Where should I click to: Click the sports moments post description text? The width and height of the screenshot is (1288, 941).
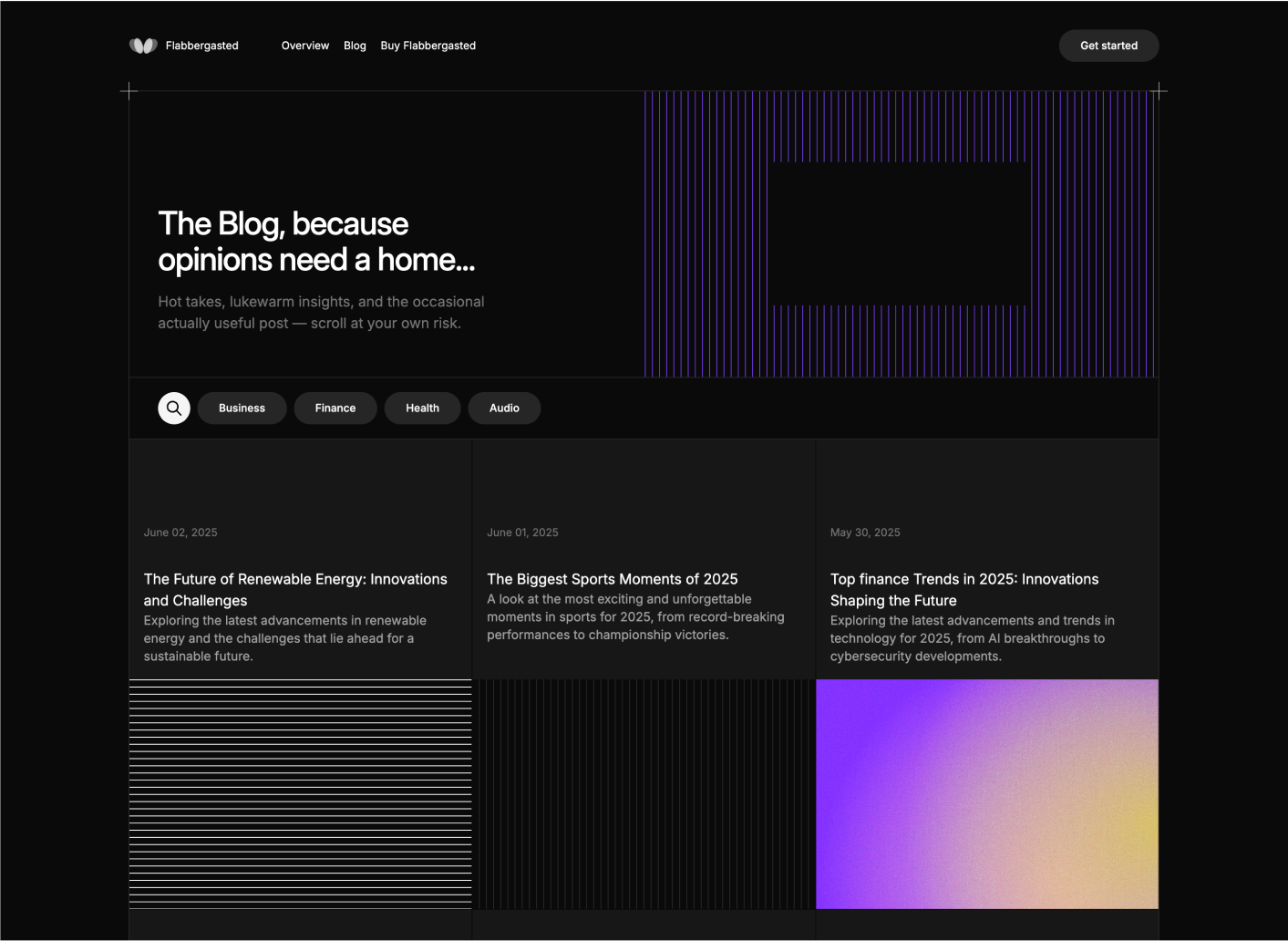(635, 617)
